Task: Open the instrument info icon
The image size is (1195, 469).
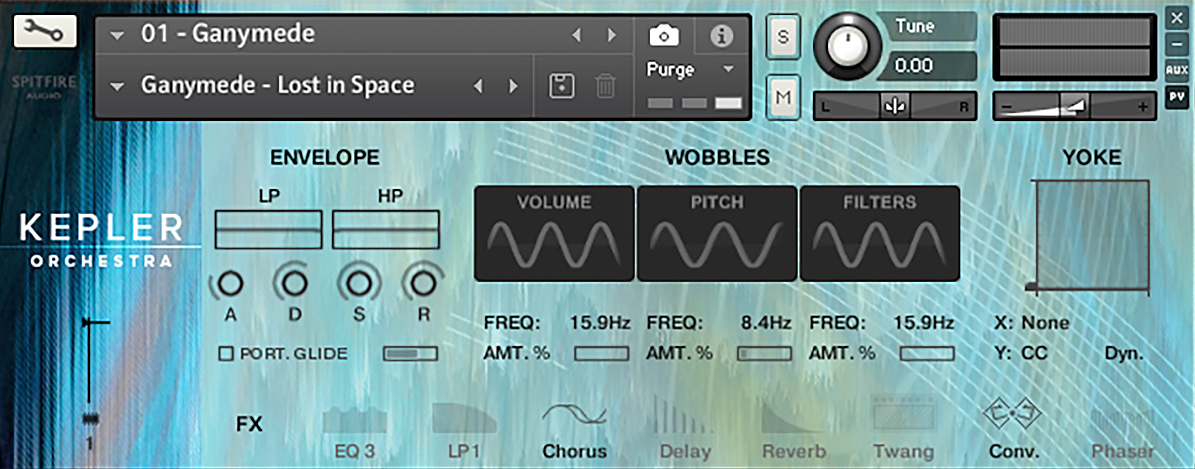Action: tap(721, 36)
